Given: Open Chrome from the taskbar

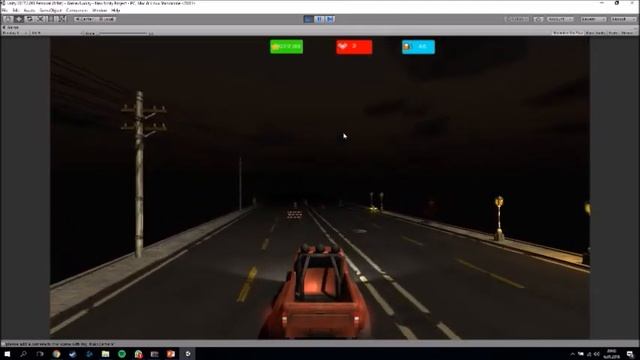Looking at the screenshot, I should click(x=56, y=354).
